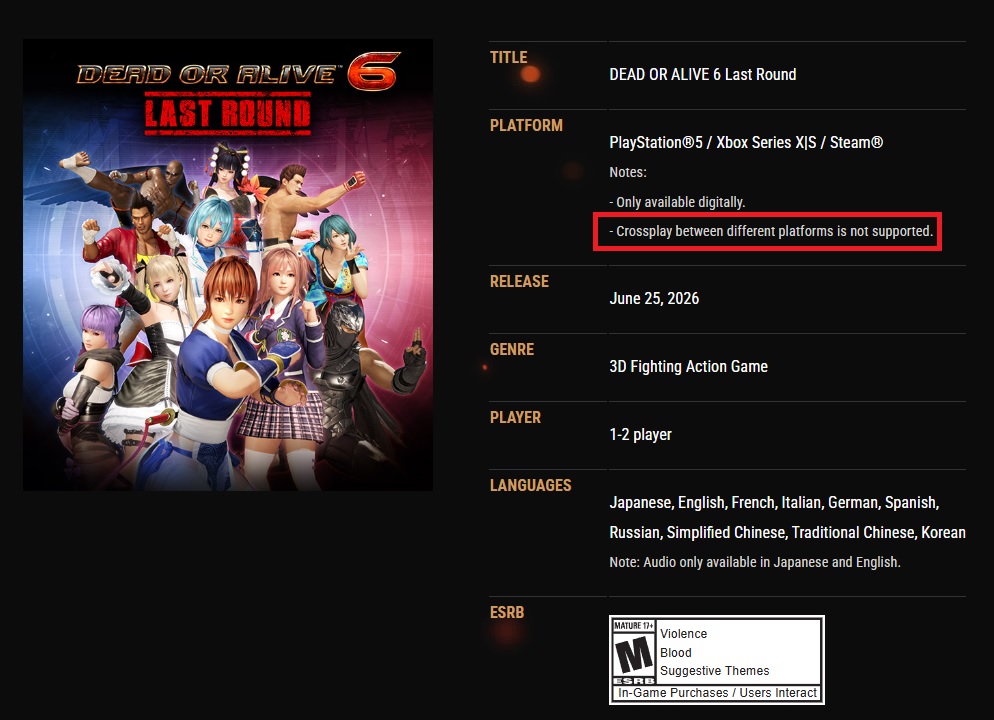Click 'PlayStation®5 / Xbox Series X|S / Steam®' text

coord(746,143)
